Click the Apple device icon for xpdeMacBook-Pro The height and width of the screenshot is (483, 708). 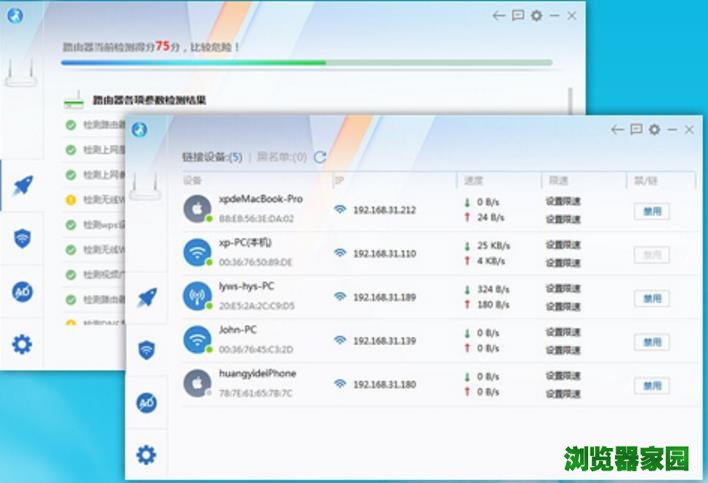(x=197, y=208)
